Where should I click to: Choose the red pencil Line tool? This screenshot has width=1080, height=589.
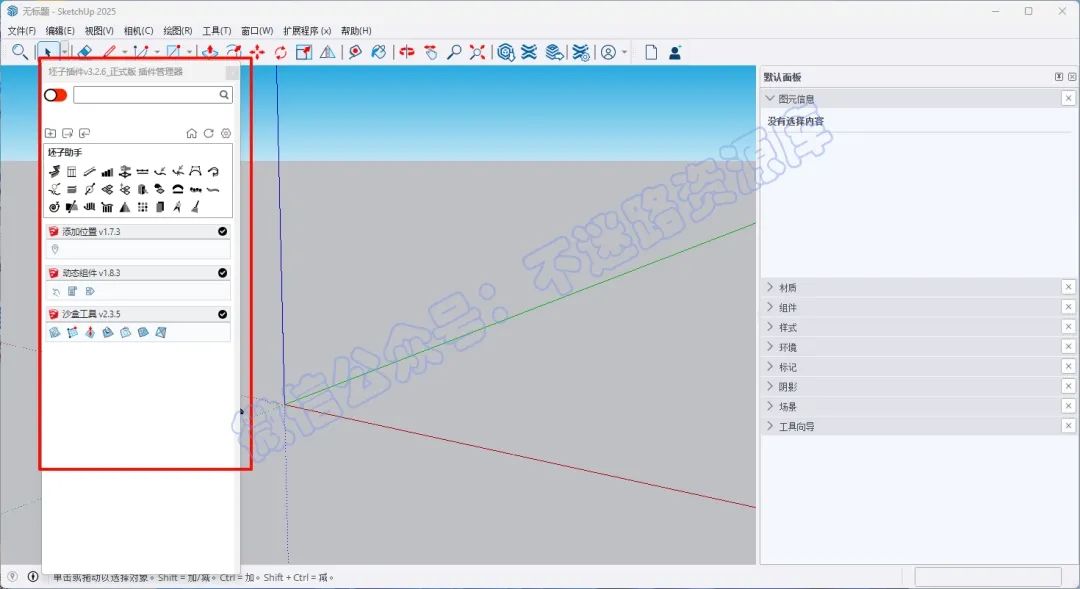[110, 52]
